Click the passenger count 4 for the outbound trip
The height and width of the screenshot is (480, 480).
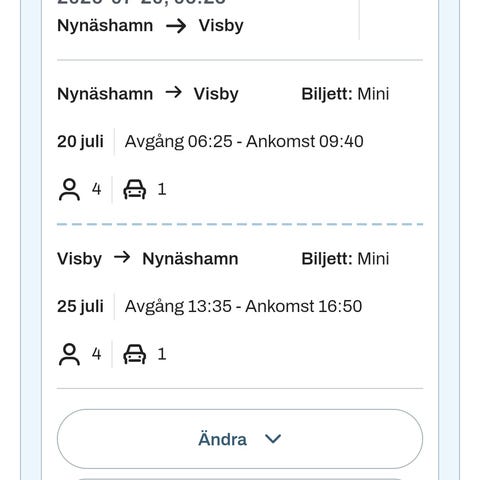[x=97, y=189]
